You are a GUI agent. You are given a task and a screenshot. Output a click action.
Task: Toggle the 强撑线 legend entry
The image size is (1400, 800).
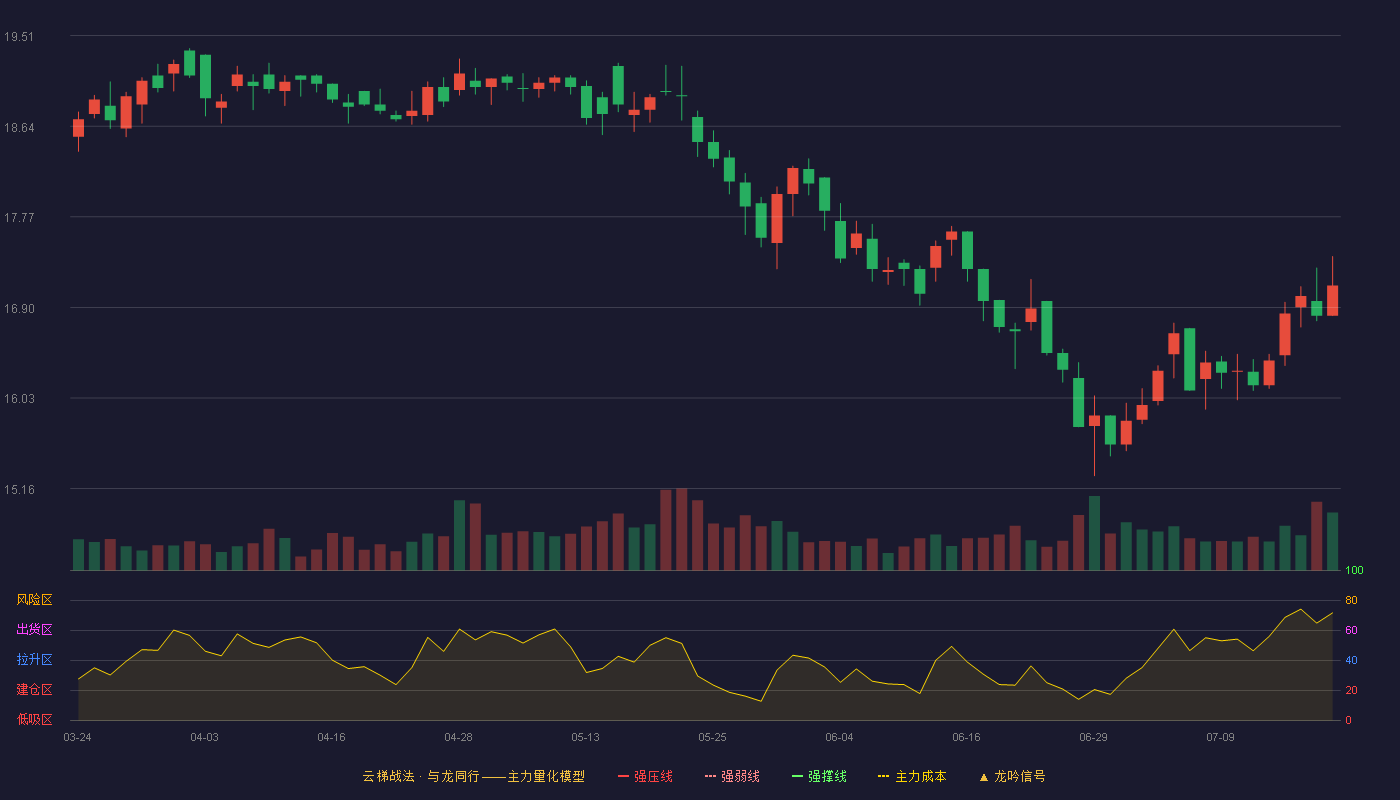tap(819, 776)
